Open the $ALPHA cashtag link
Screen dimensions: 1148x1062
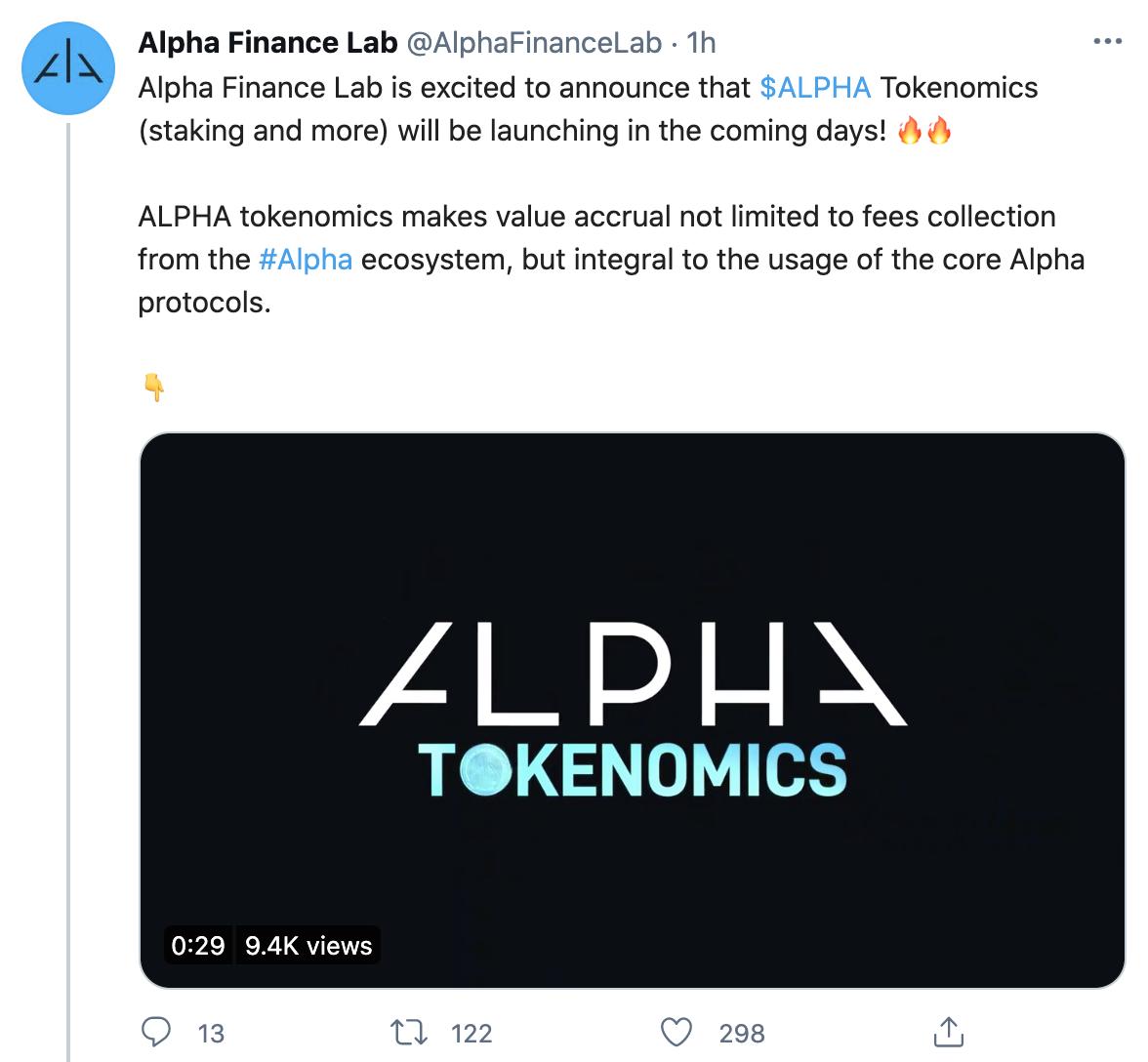point(814,87)
